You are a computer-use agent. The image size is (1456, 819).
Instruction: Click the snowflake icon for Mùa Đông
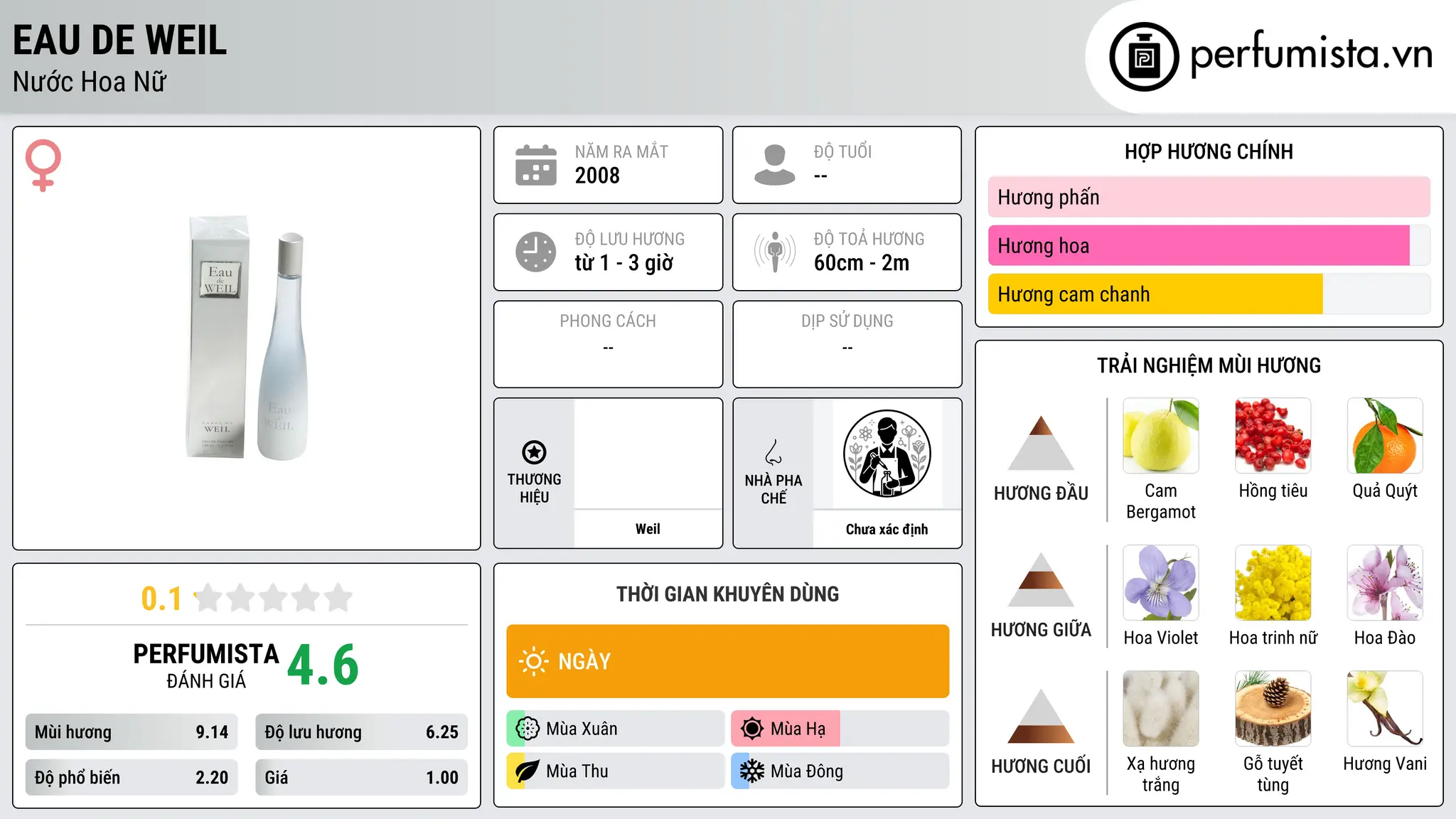coord(752,771)
